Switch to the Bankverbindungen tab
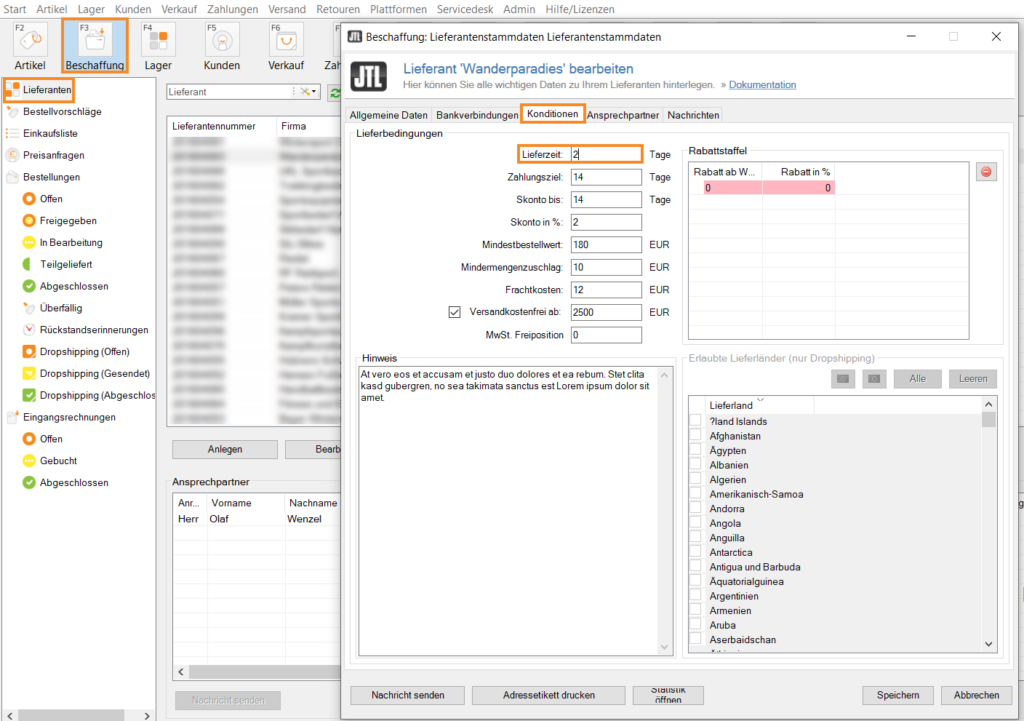The image size is (1024, 721). 477,115
